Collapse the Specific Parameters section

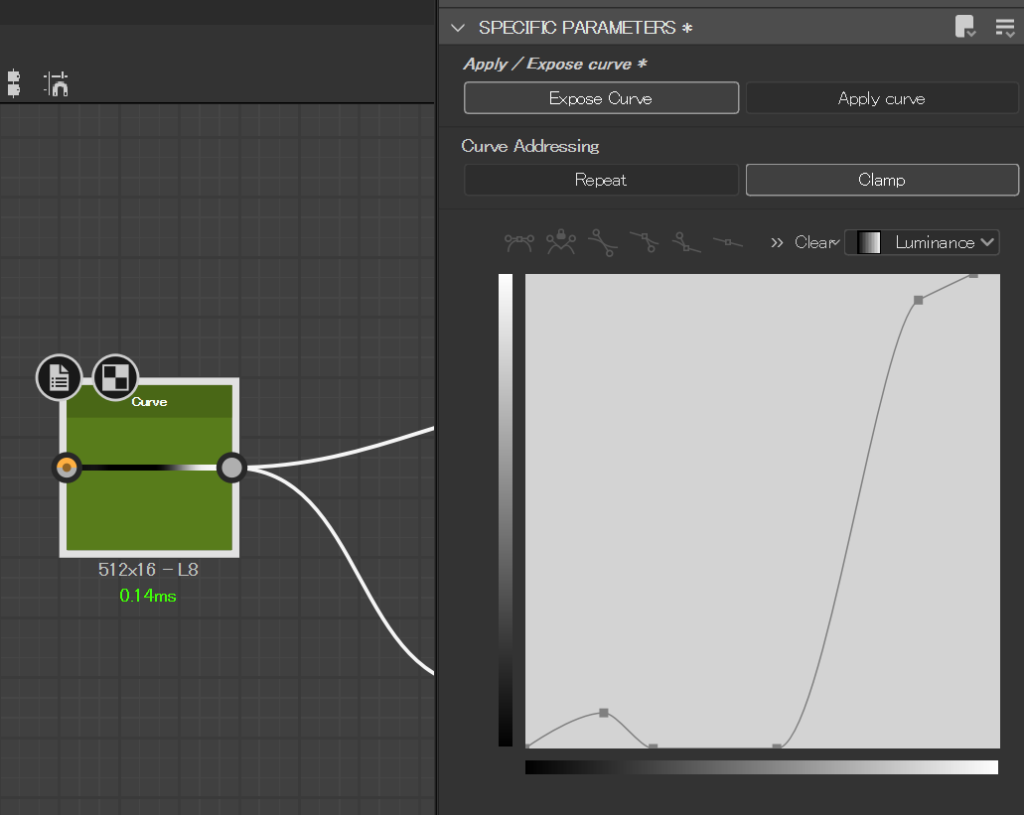point(458,28)
